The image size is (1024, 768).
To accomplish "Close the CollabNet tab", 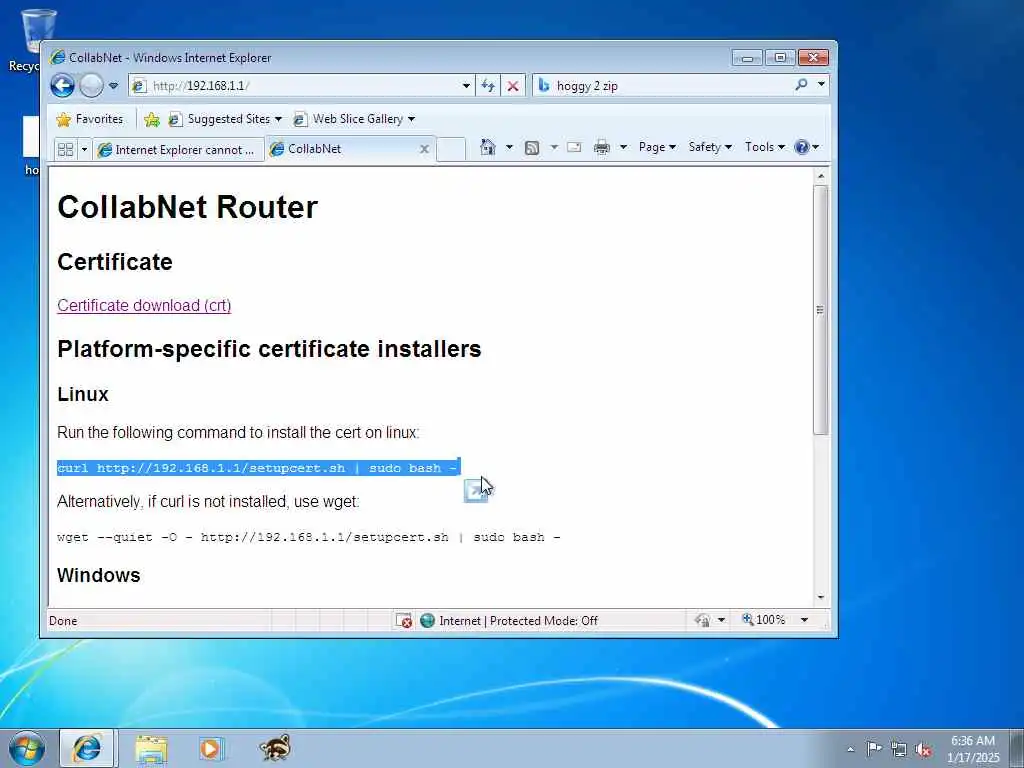I will (x=424, y=149).
